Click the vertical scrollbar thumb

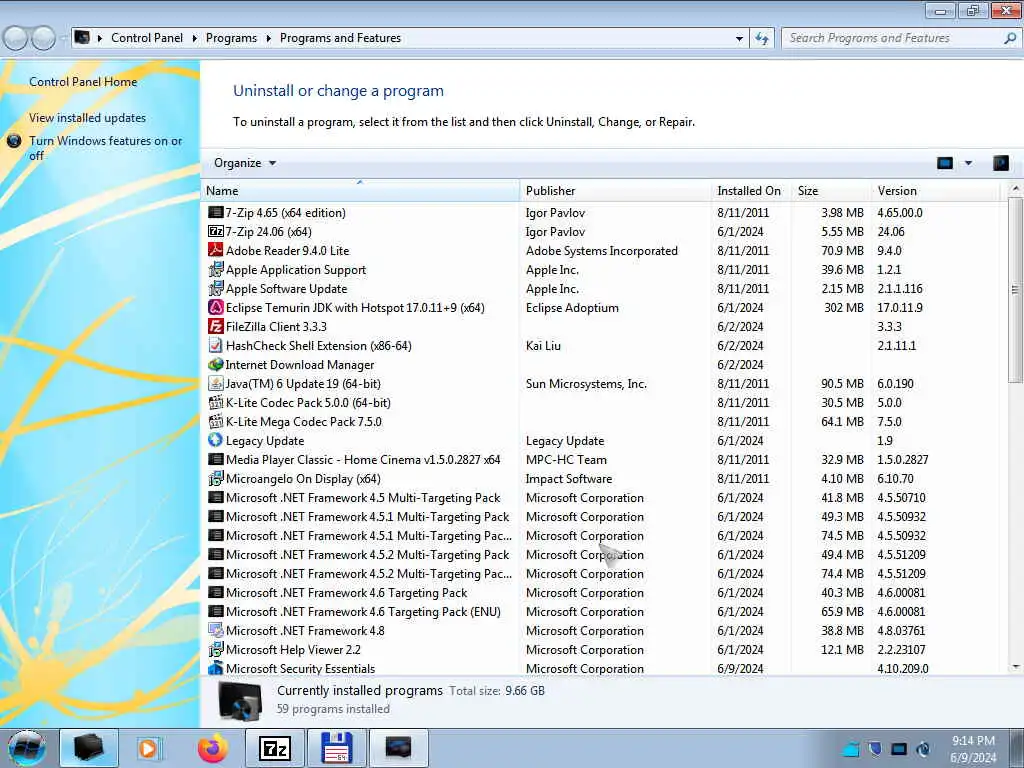(1016, 289)
